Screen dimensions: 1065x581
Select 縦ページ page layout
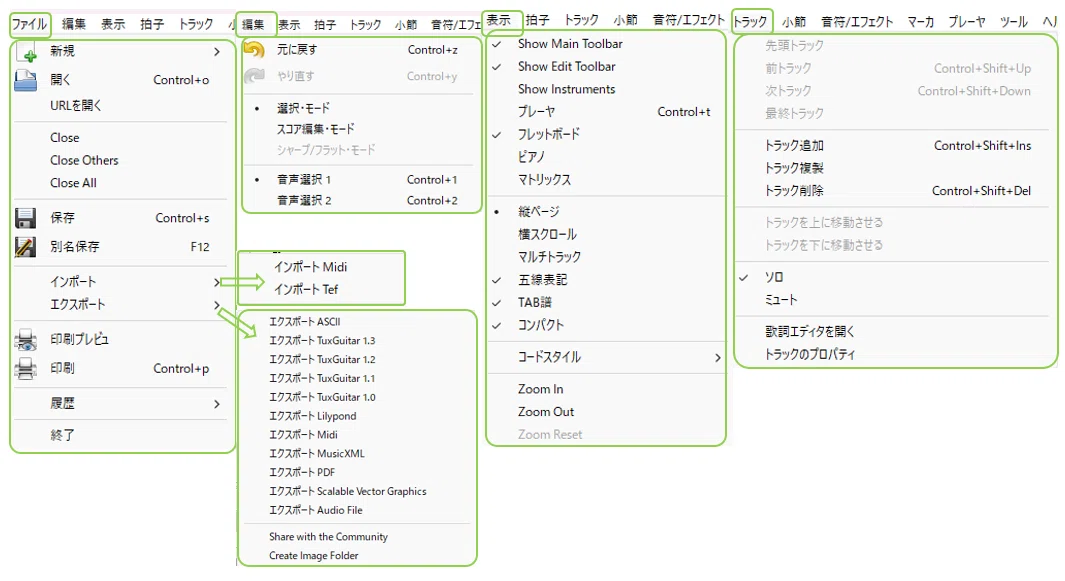coord(539,212)
